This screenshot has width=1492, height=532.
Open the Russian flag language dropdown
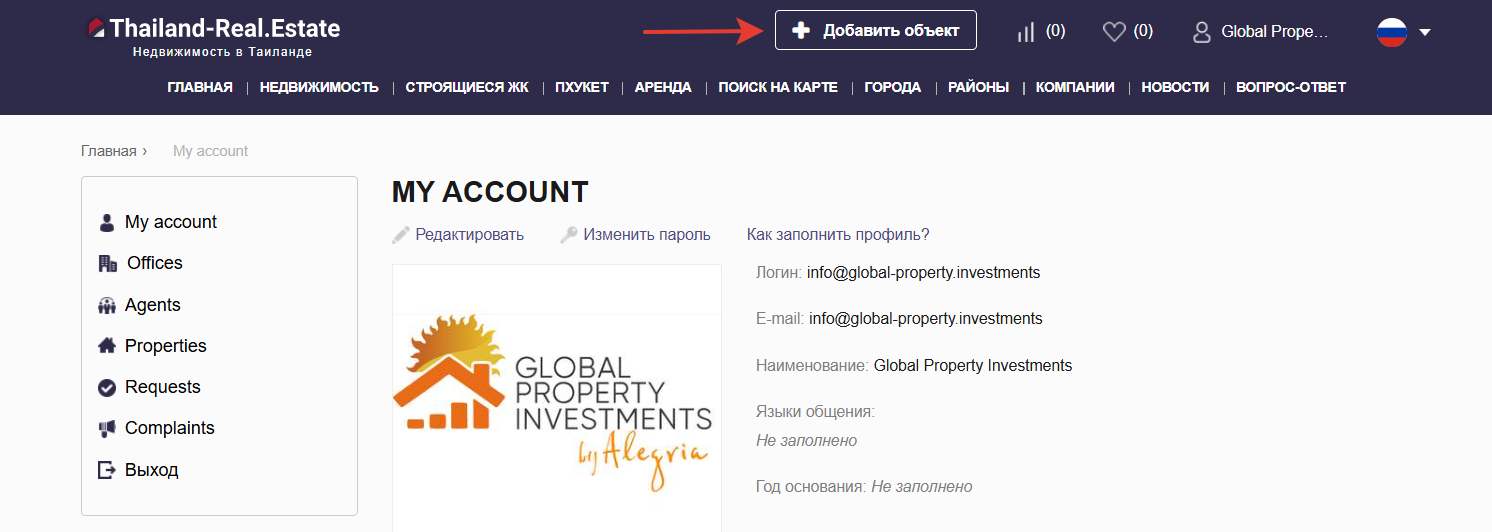click(1392, 32)
